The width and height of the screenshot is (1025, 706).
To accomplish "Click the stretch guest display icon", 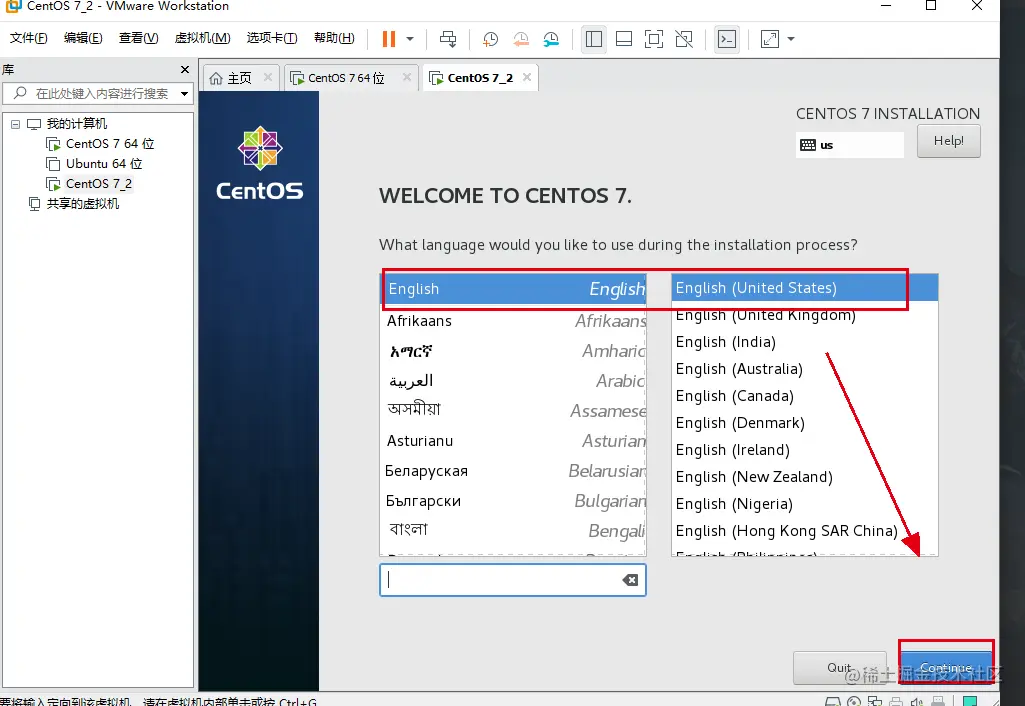I will point(770,39).
